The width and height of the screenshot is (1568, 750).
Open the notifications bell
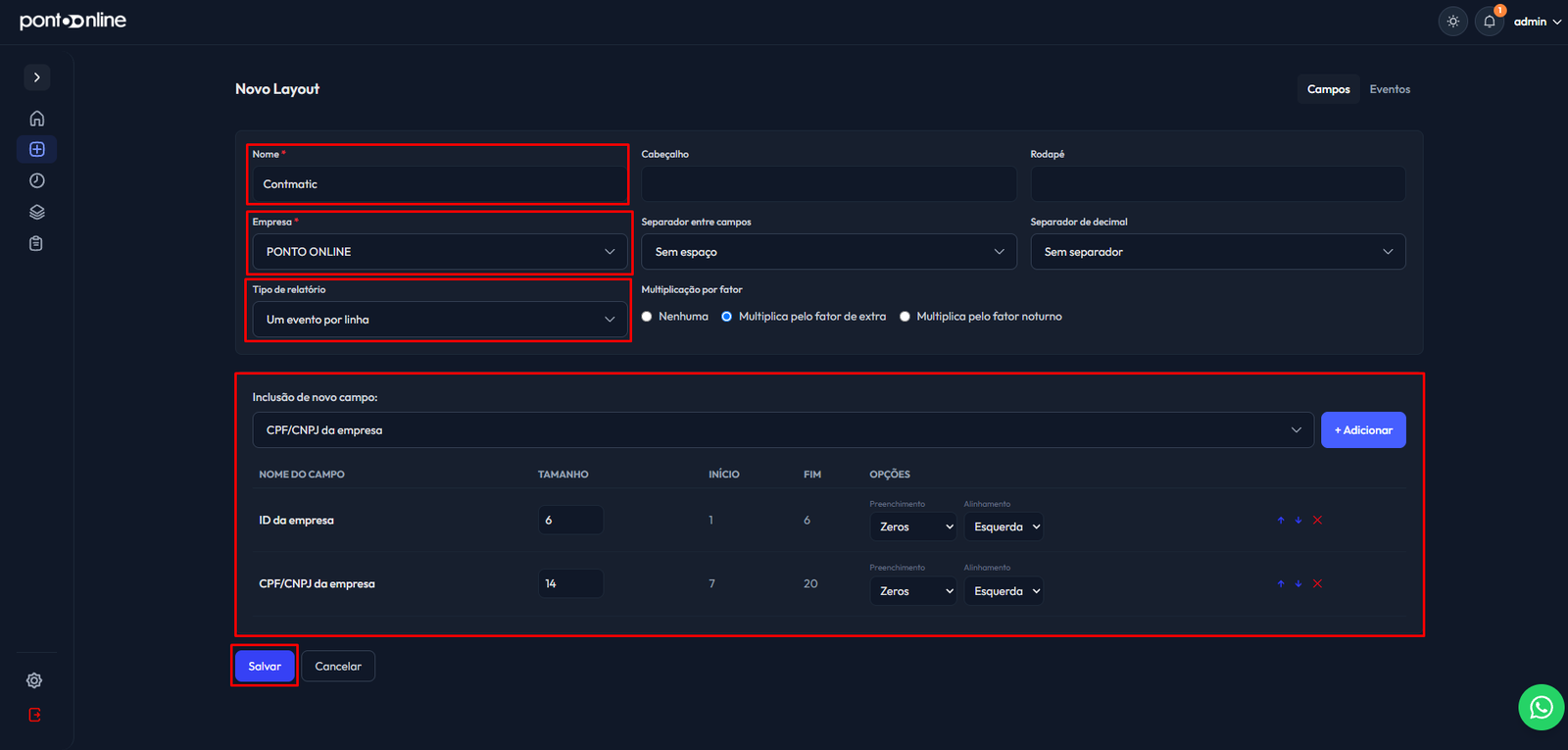(x=1490, y=21)
